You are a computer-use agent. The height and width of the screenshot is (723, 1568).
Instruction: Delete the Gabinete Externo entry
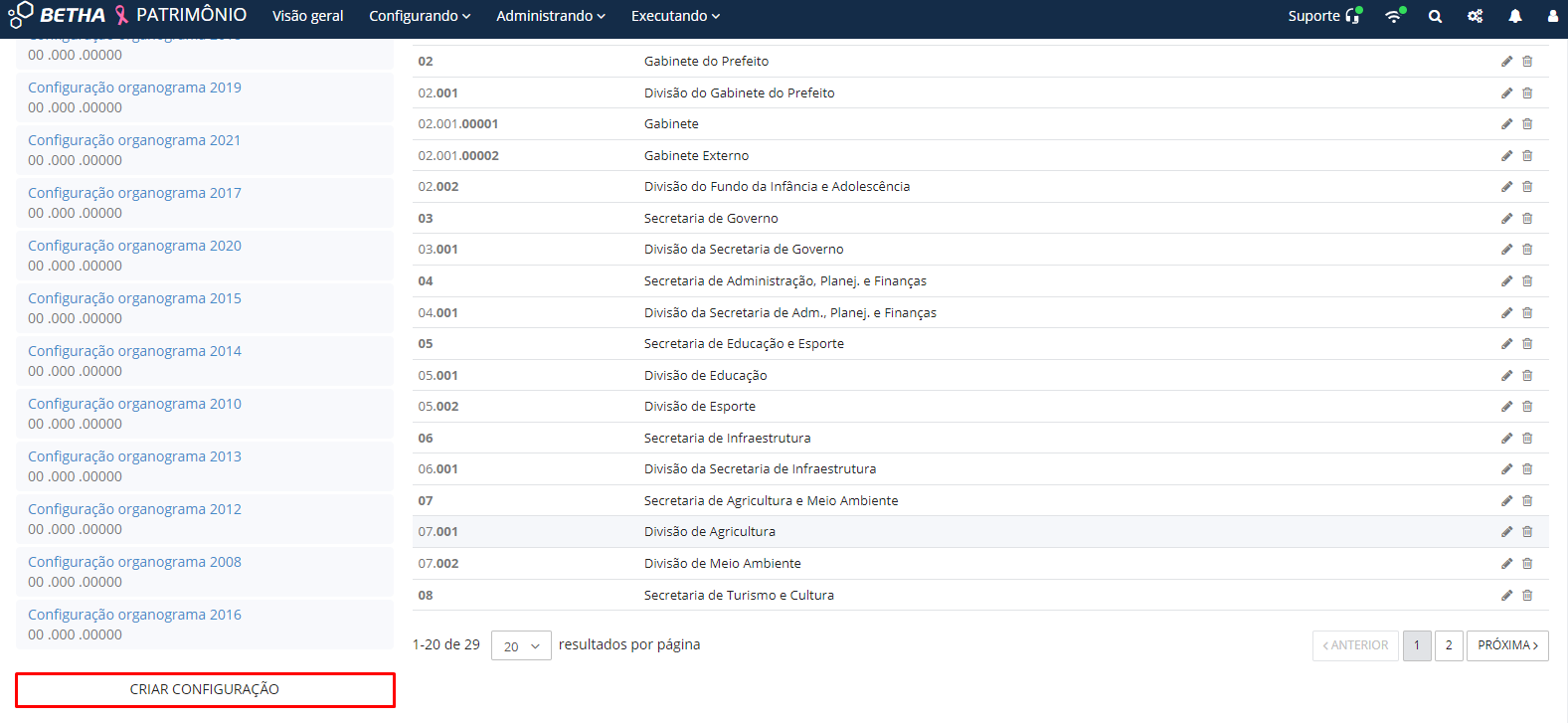1527,156
